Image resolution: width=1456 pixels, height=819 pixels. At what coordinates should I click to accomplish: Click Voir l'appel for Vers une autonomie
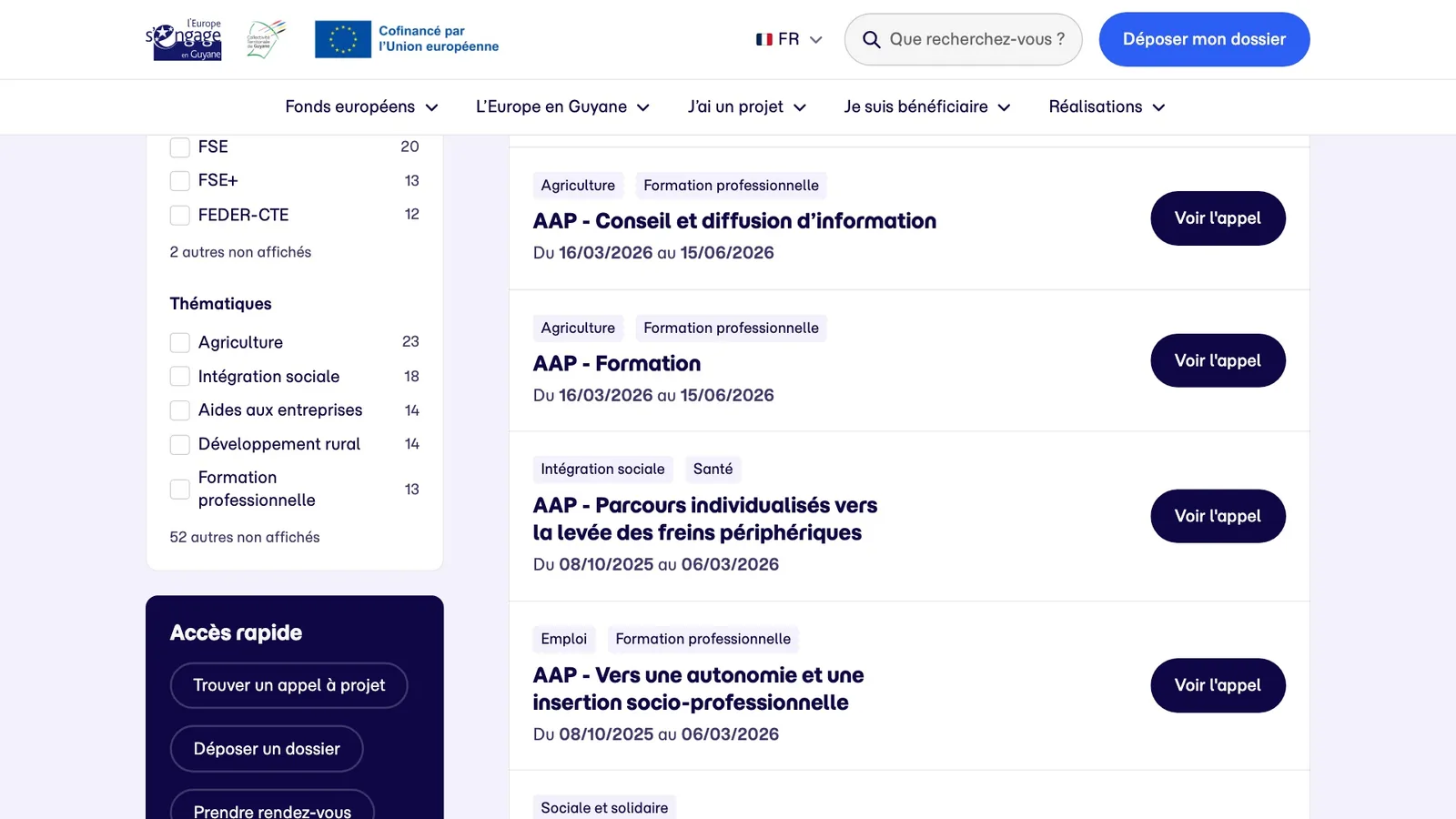coord(1218,685)
